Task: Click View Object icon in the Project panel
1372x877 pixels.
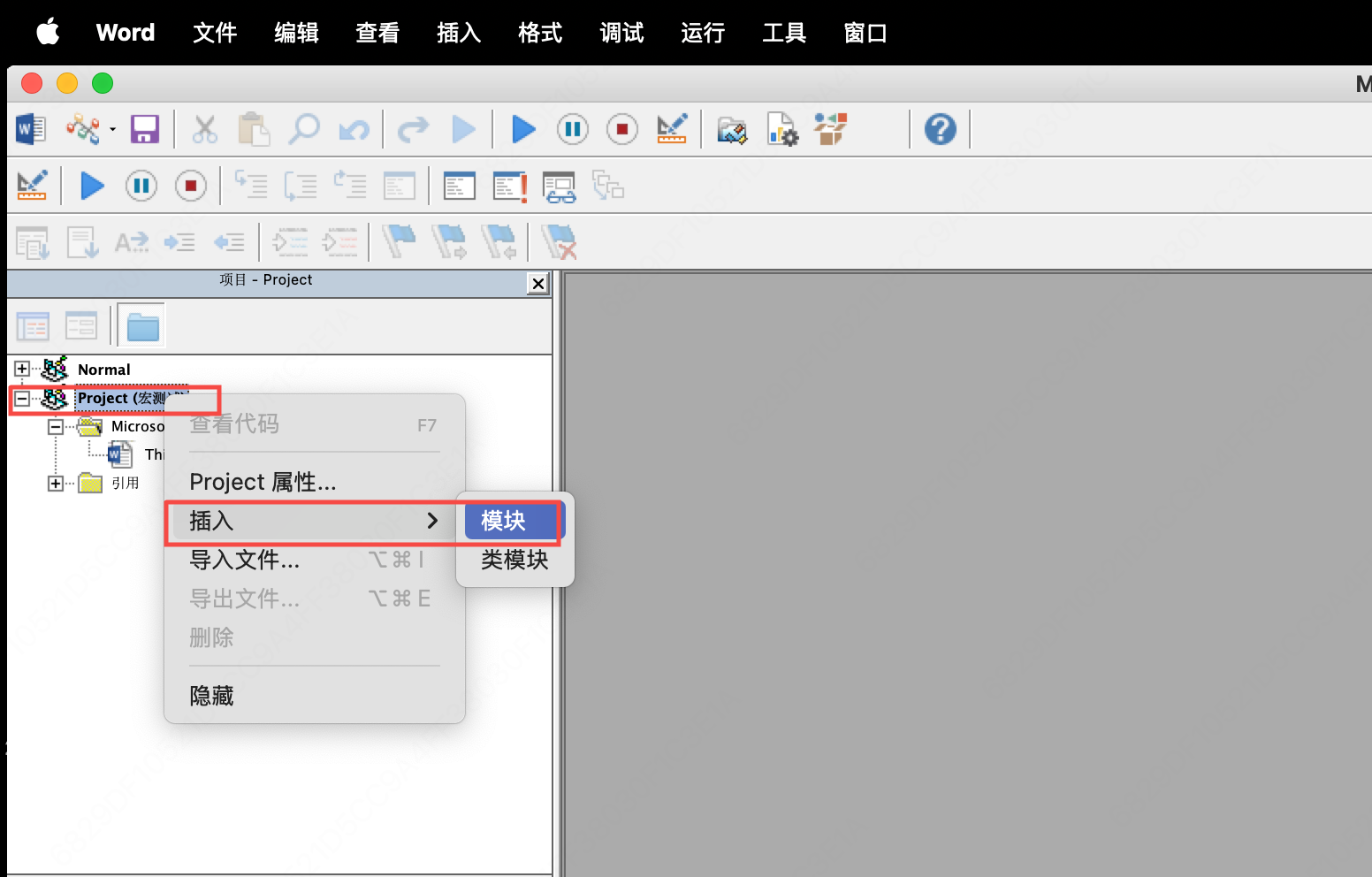Action: [81, 326]
